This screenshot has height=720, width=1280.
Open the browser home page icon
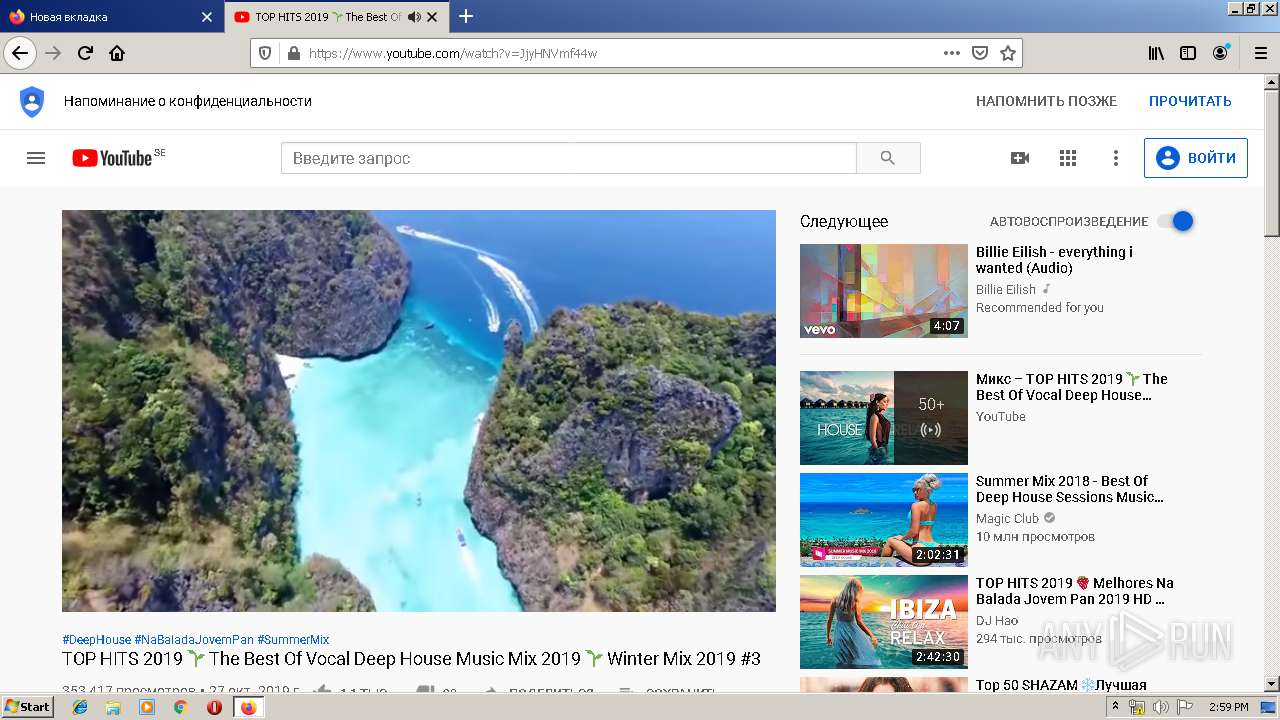tap(117, 53)
